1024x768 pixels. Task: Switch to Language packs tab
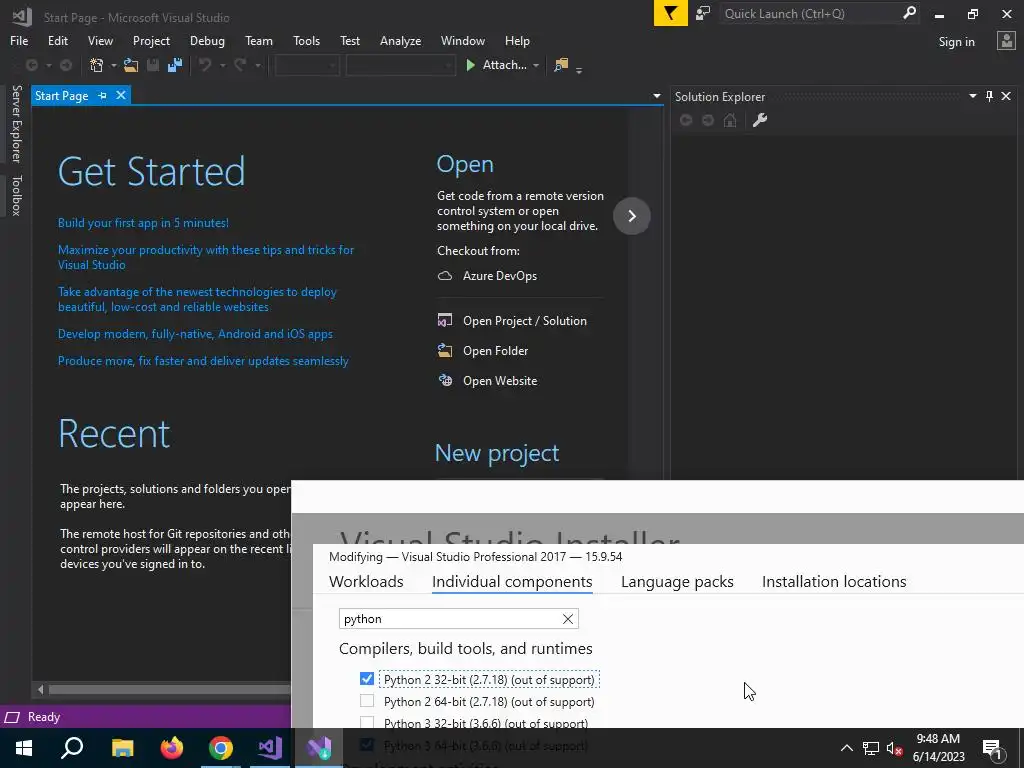(x=677, y=581)
